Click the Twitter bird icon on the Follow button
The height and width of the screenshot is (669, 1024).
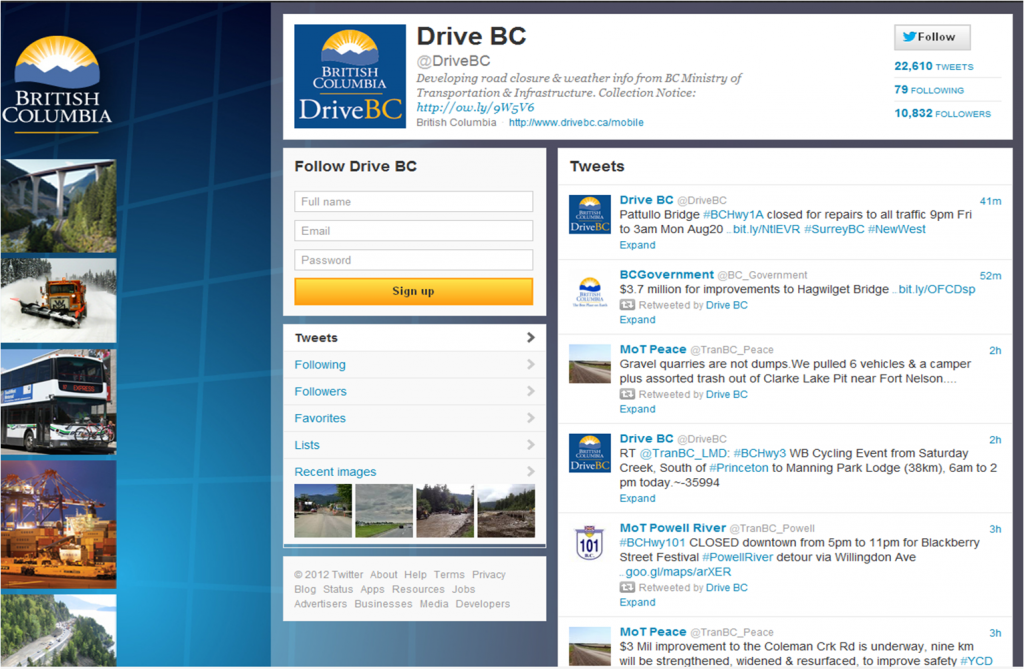tap(912, 37)
